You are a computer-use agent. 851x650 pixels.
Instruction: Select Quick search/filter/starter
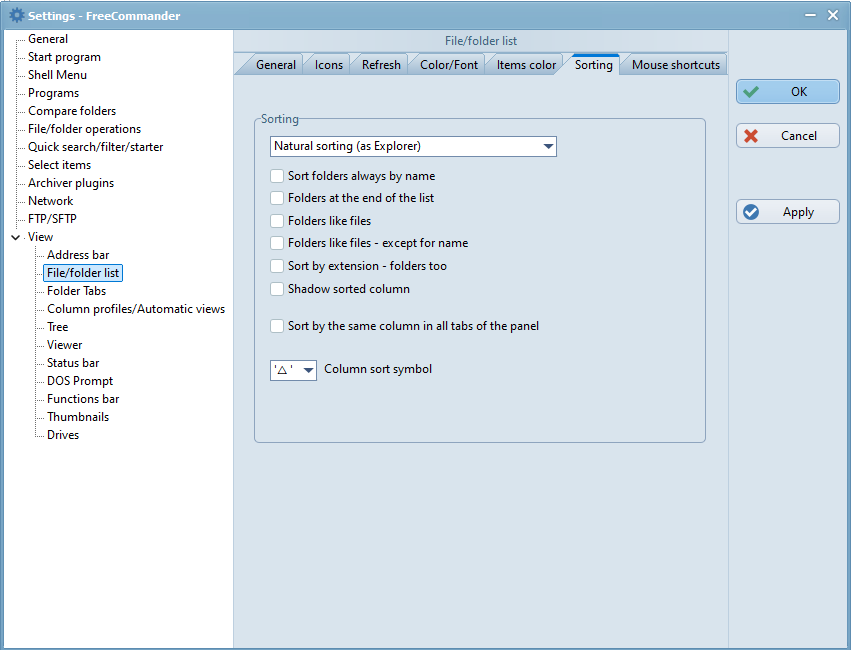click(96, 146)
